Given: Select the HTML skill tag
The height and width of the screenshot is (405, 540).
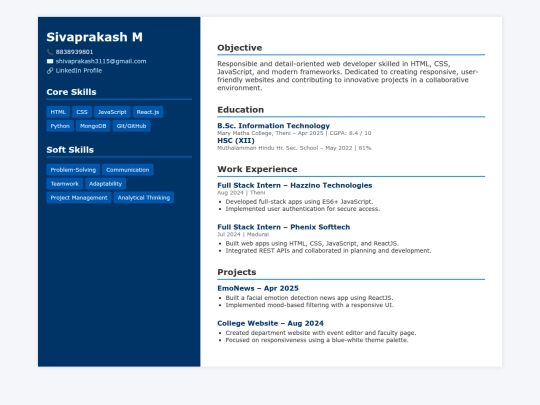Looking at the screenshot, I should (x=58, y=112).
